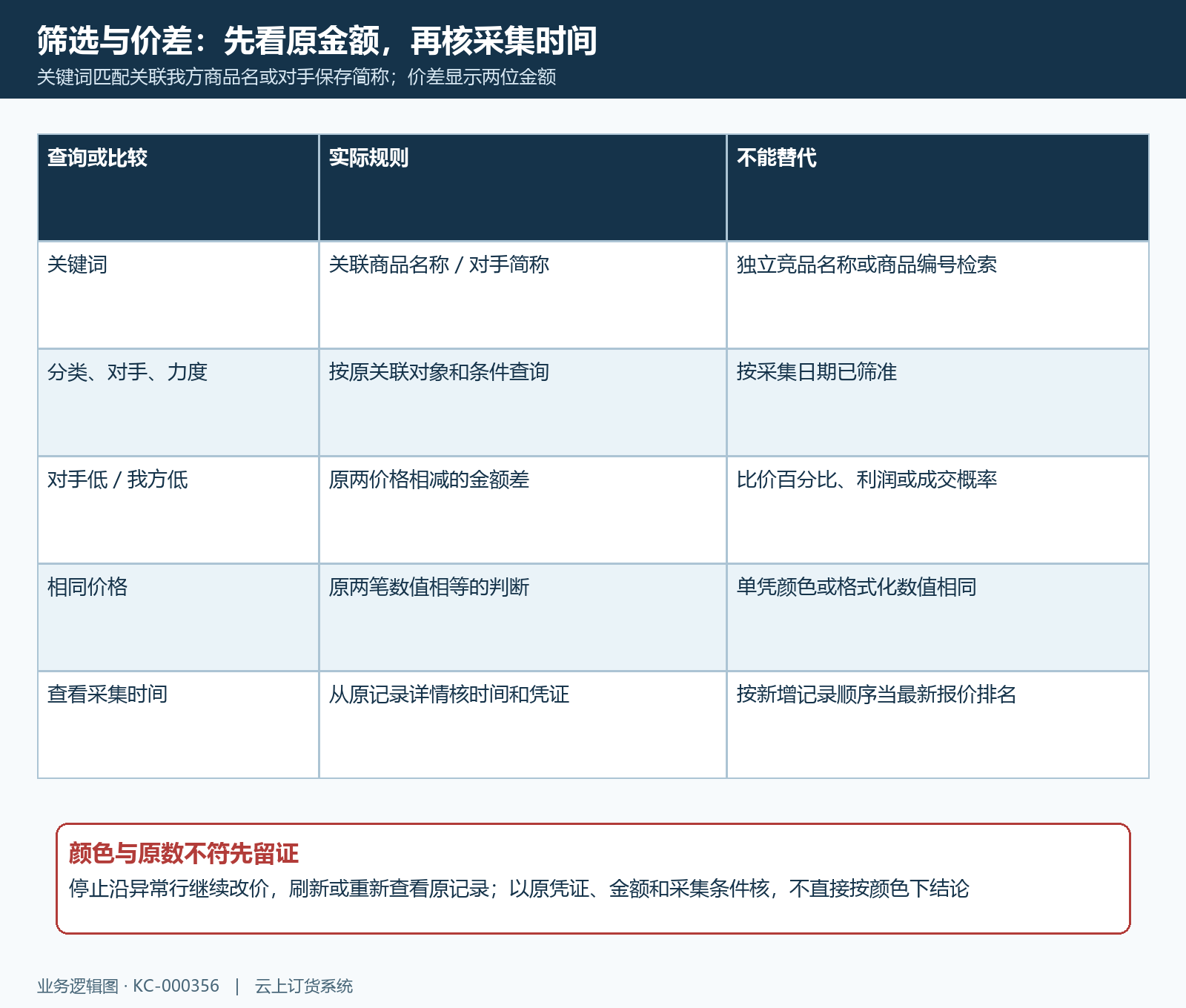Click the cell 独立竞品名称或商品编号检索

938,295
